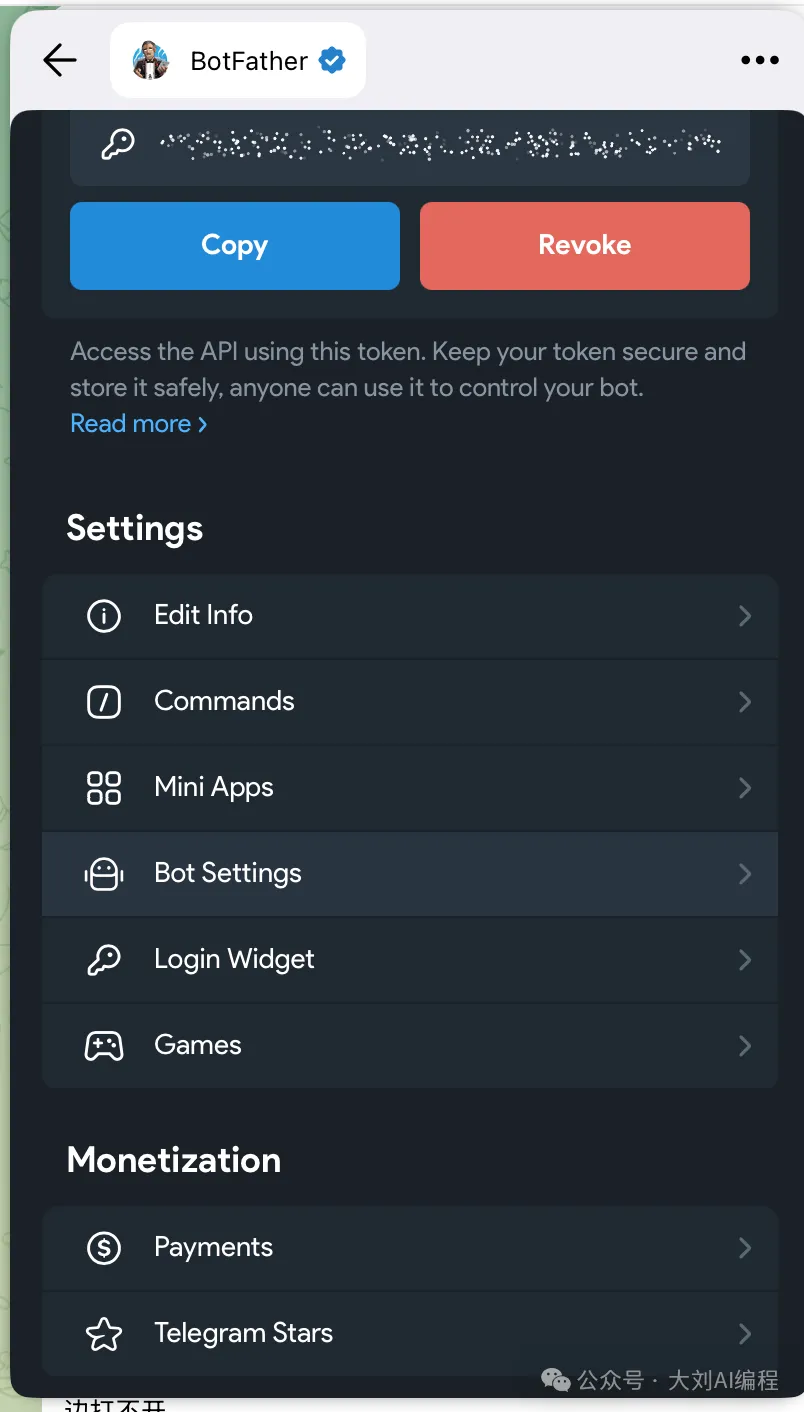The width and height of the screenshot is (804, 1412).
Task: Click the hidden token text field
Action: click(440, 145)
